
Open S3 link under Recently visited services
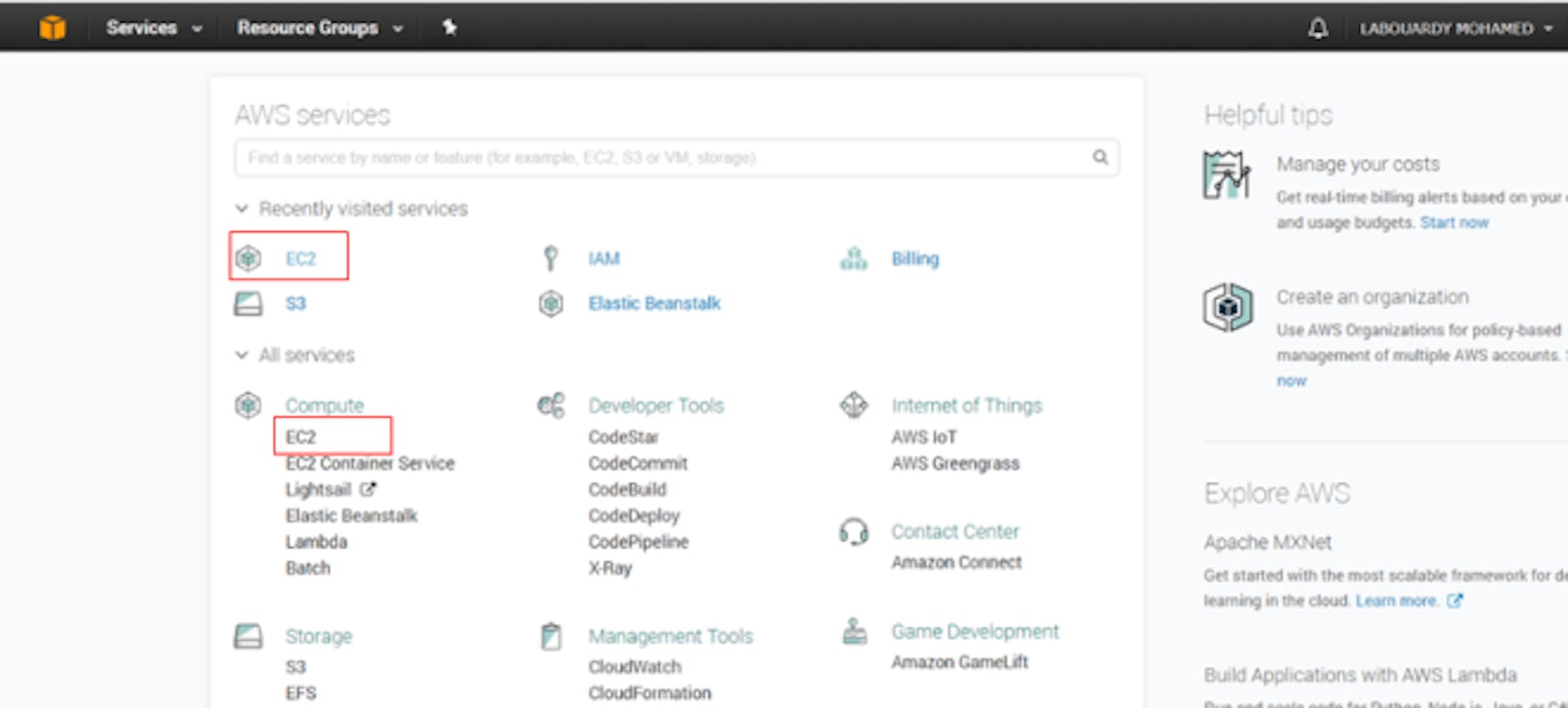coord(296,304)
